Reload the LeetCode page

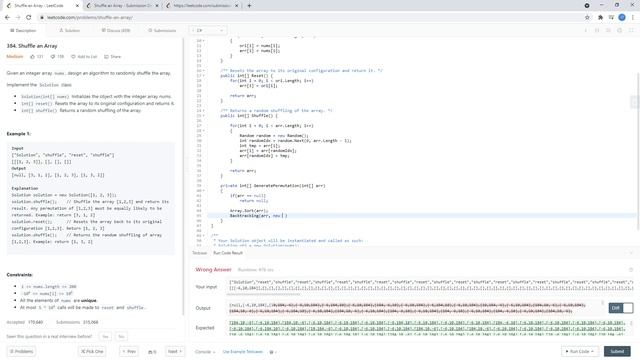tap(29, 18)
